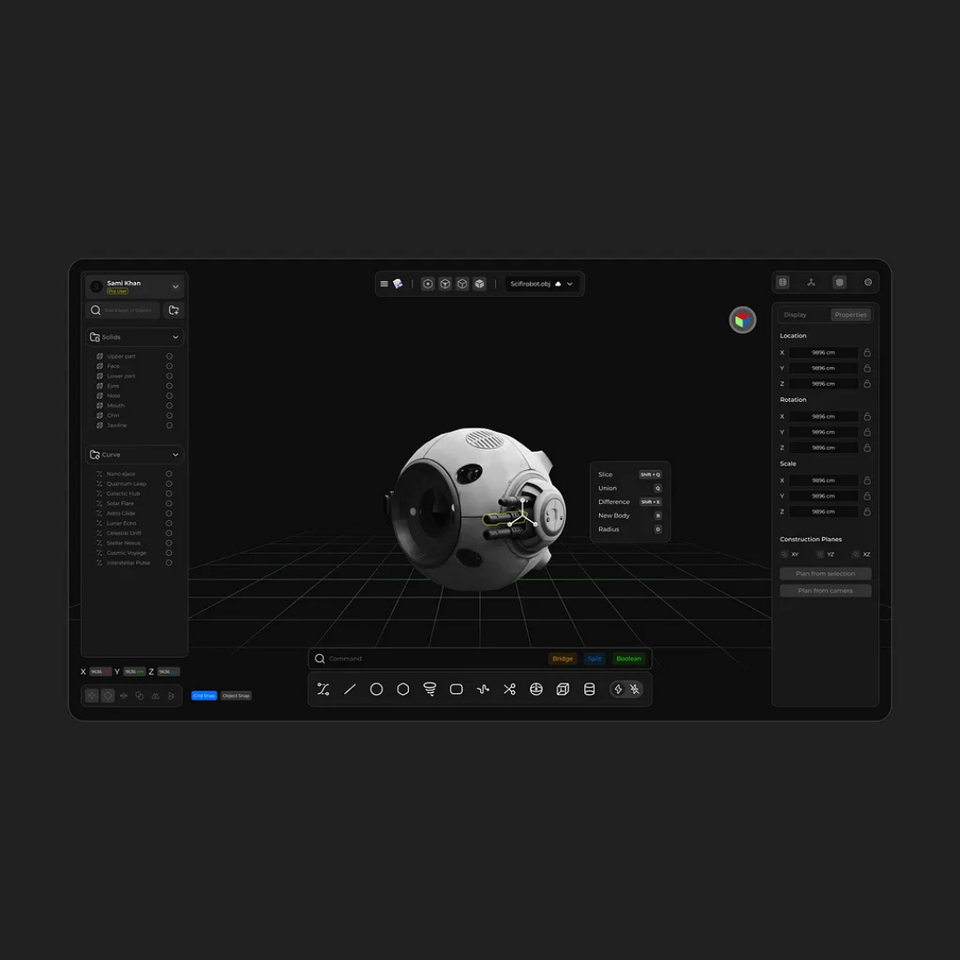Open the hamburger menu in the top toolbar
This screenshot has width=960, height=960.
pyautogui.click(x=384, y=283)
